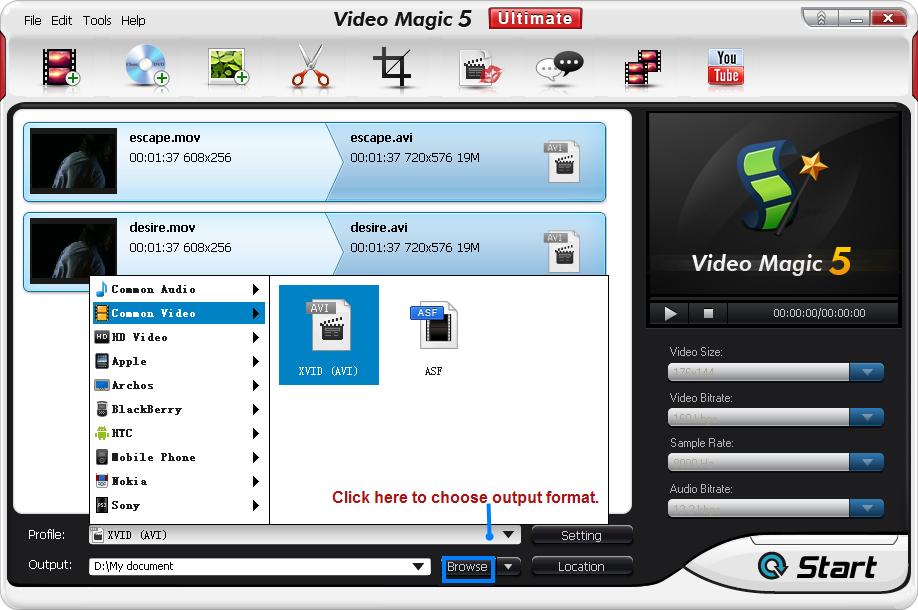Open the File menu
918x610 pixels.
point(33,20)
